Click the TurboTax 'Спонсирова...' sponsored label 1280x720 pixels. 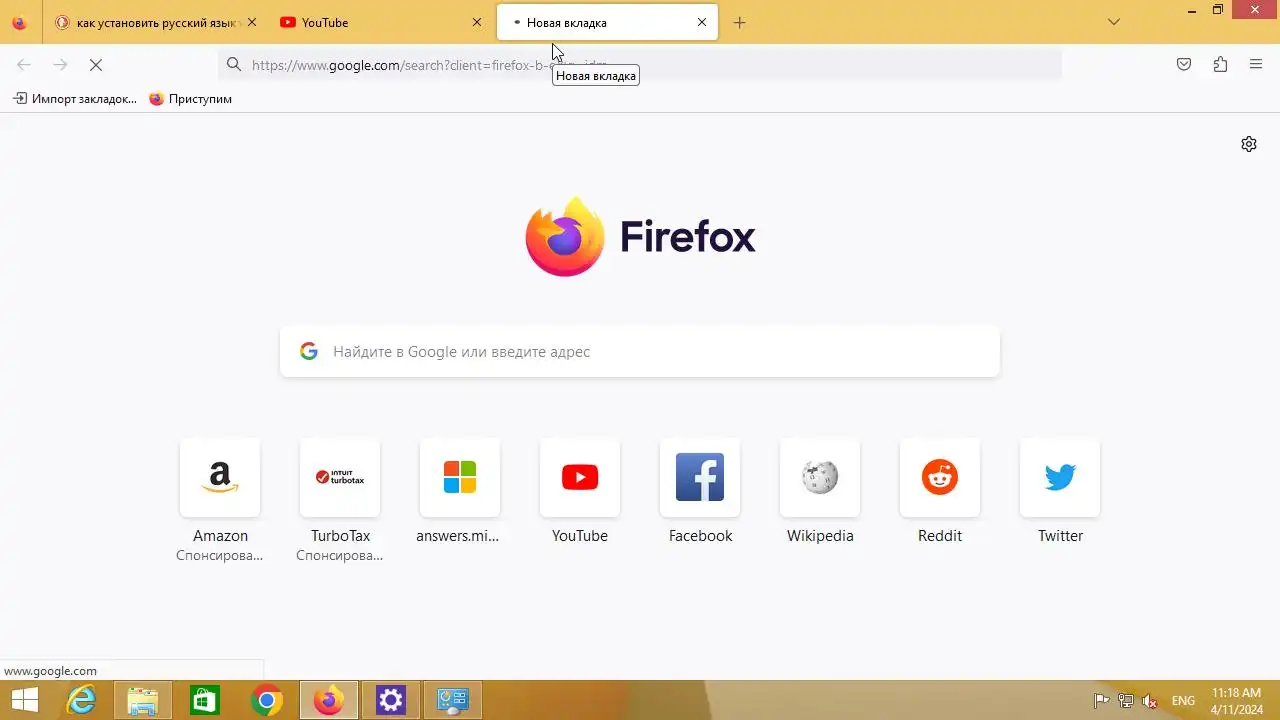[340, 556]
